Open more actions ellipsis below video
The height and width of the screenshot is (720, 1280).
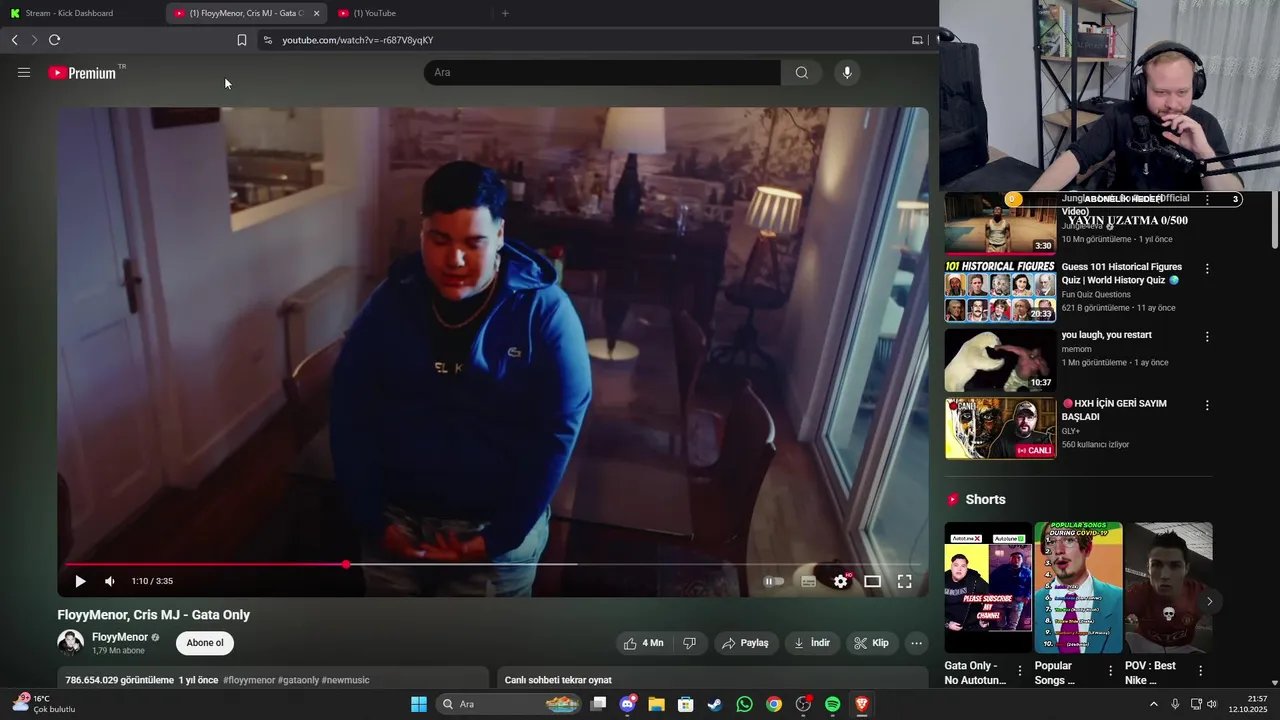click(916, 643)
